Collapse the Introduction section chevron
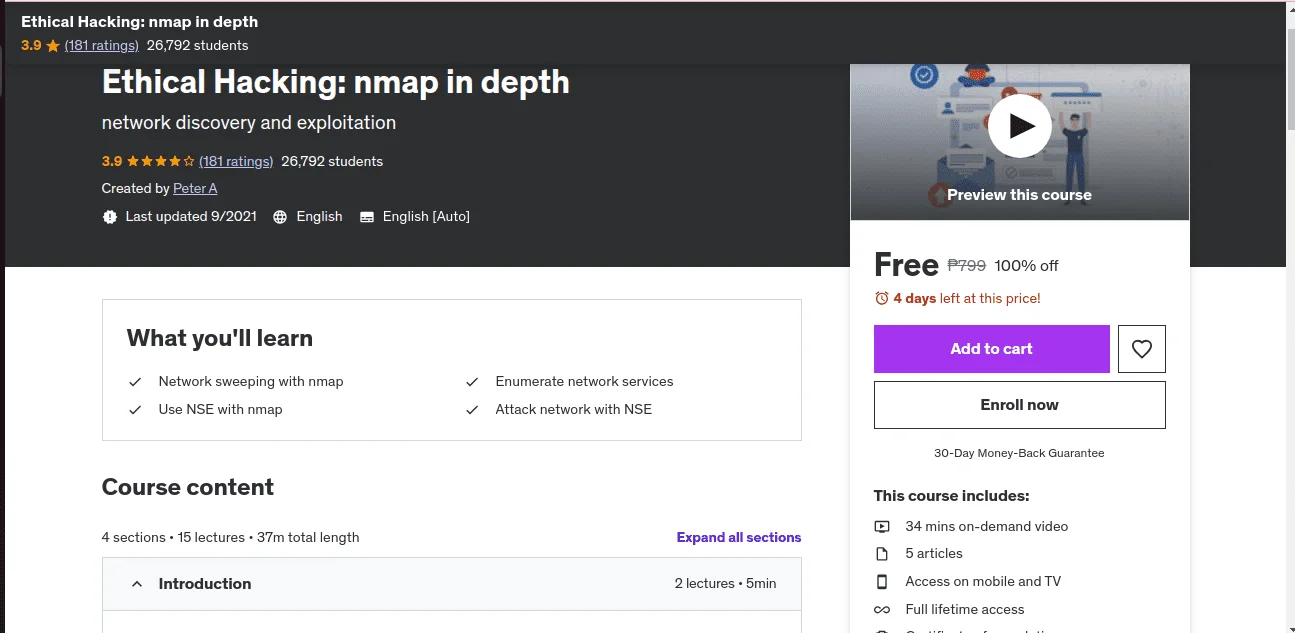The image size is (1295, 633). tap(137, 584)
